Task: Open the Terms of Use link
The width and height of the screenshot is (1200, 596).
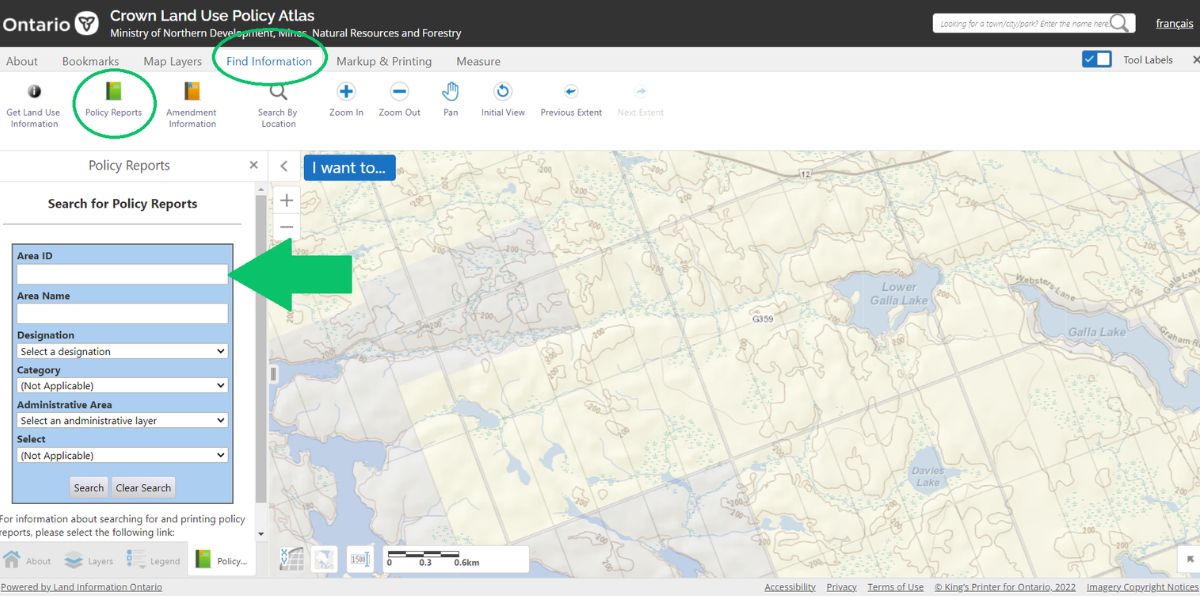Action: 895,587
